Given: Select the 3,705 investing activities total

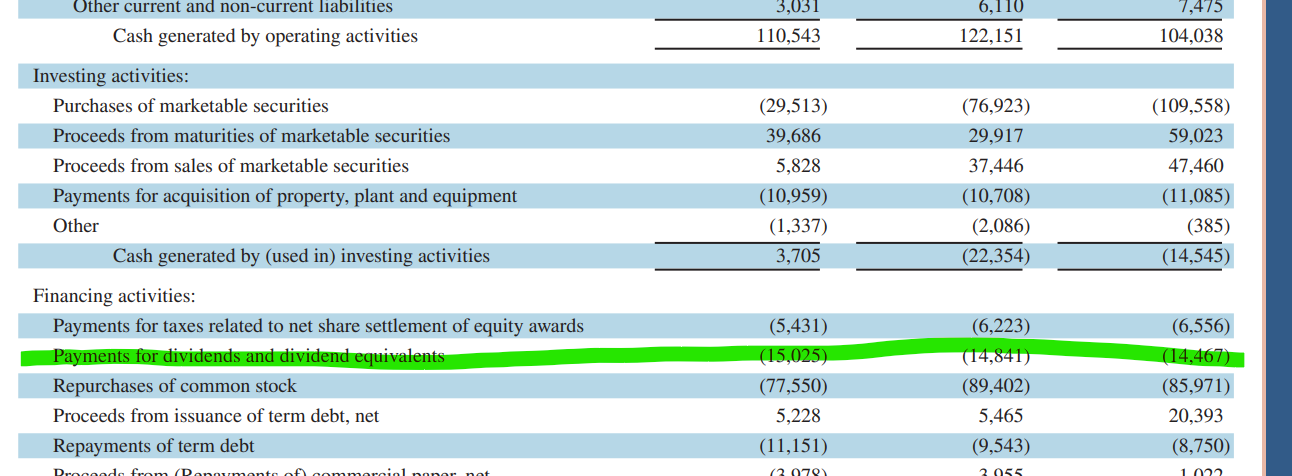Looking at the screenshot, I should point(798,256).
